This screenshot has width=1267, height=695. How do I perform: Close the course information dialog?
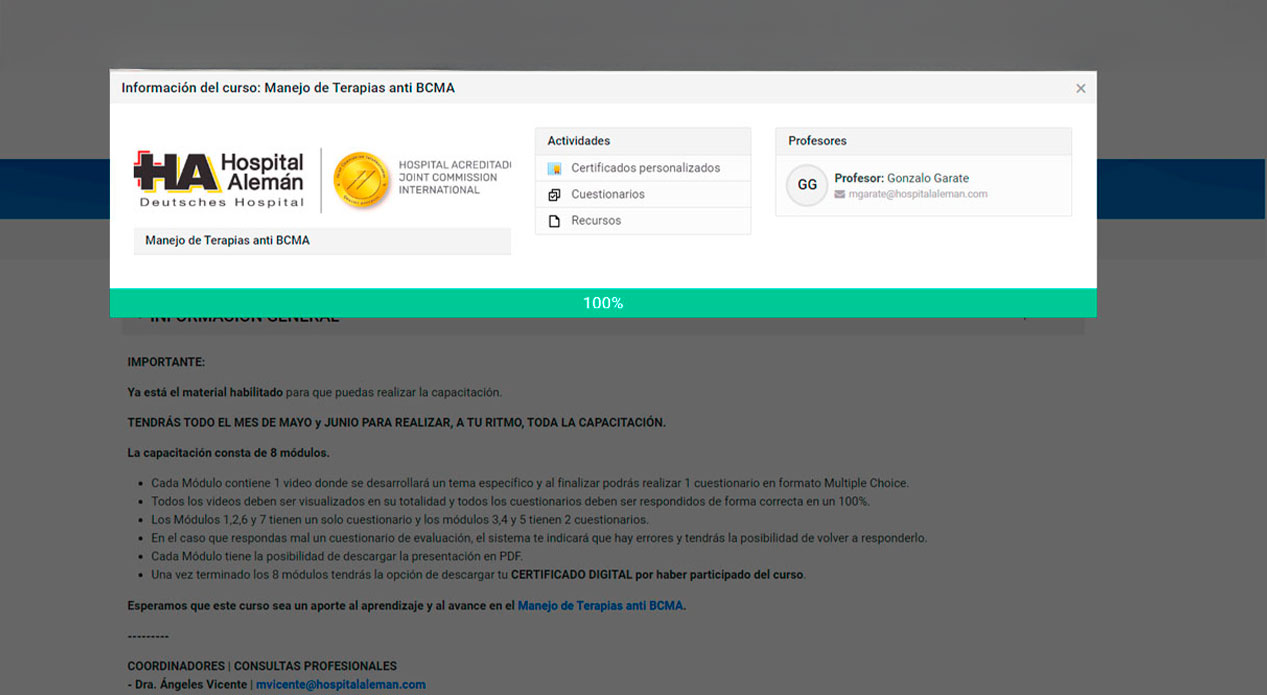[x=1080, y=88]
